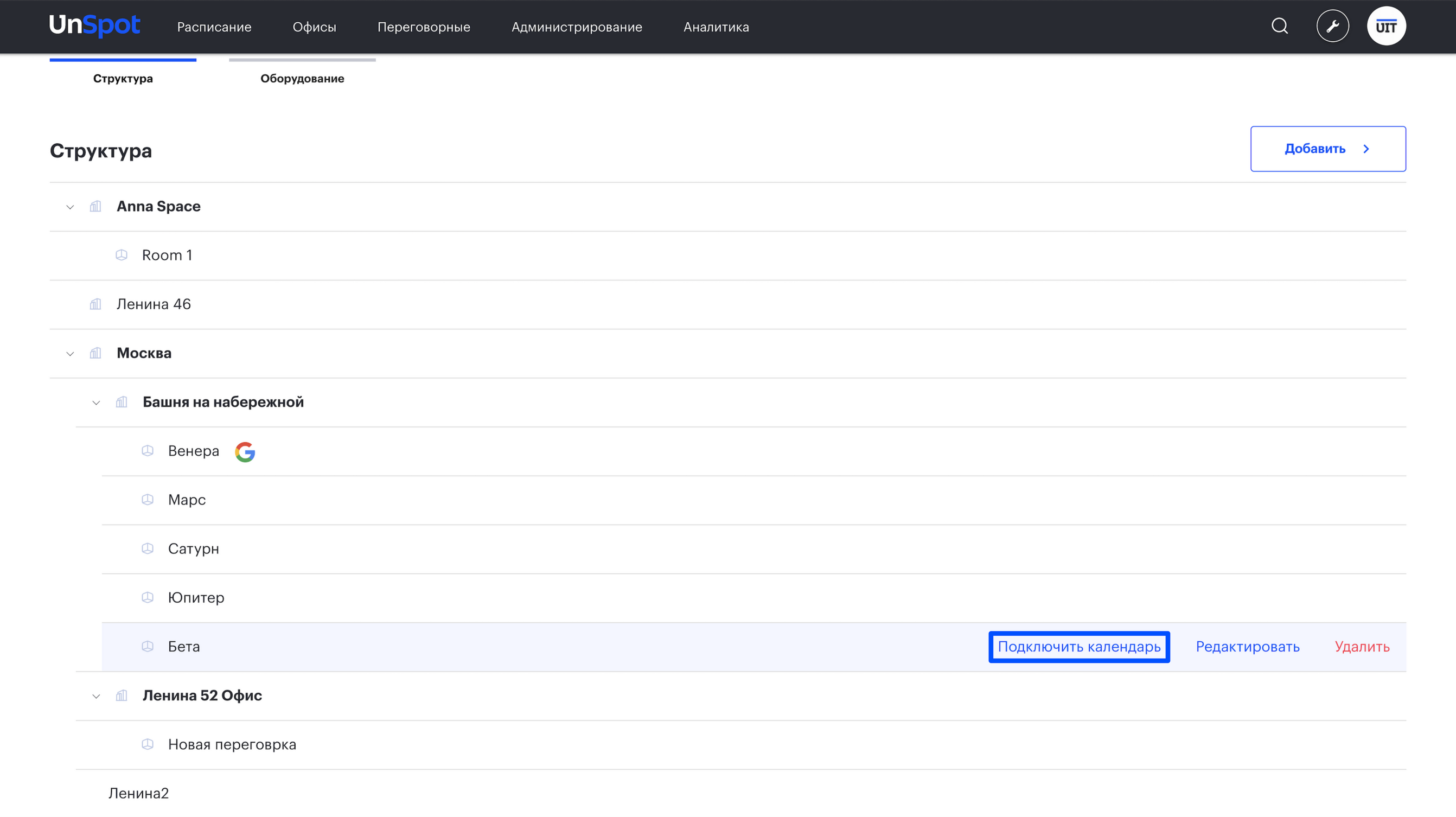Click Google calendar icon next to Венера
1456x817 pixels.
coord(245,452)
